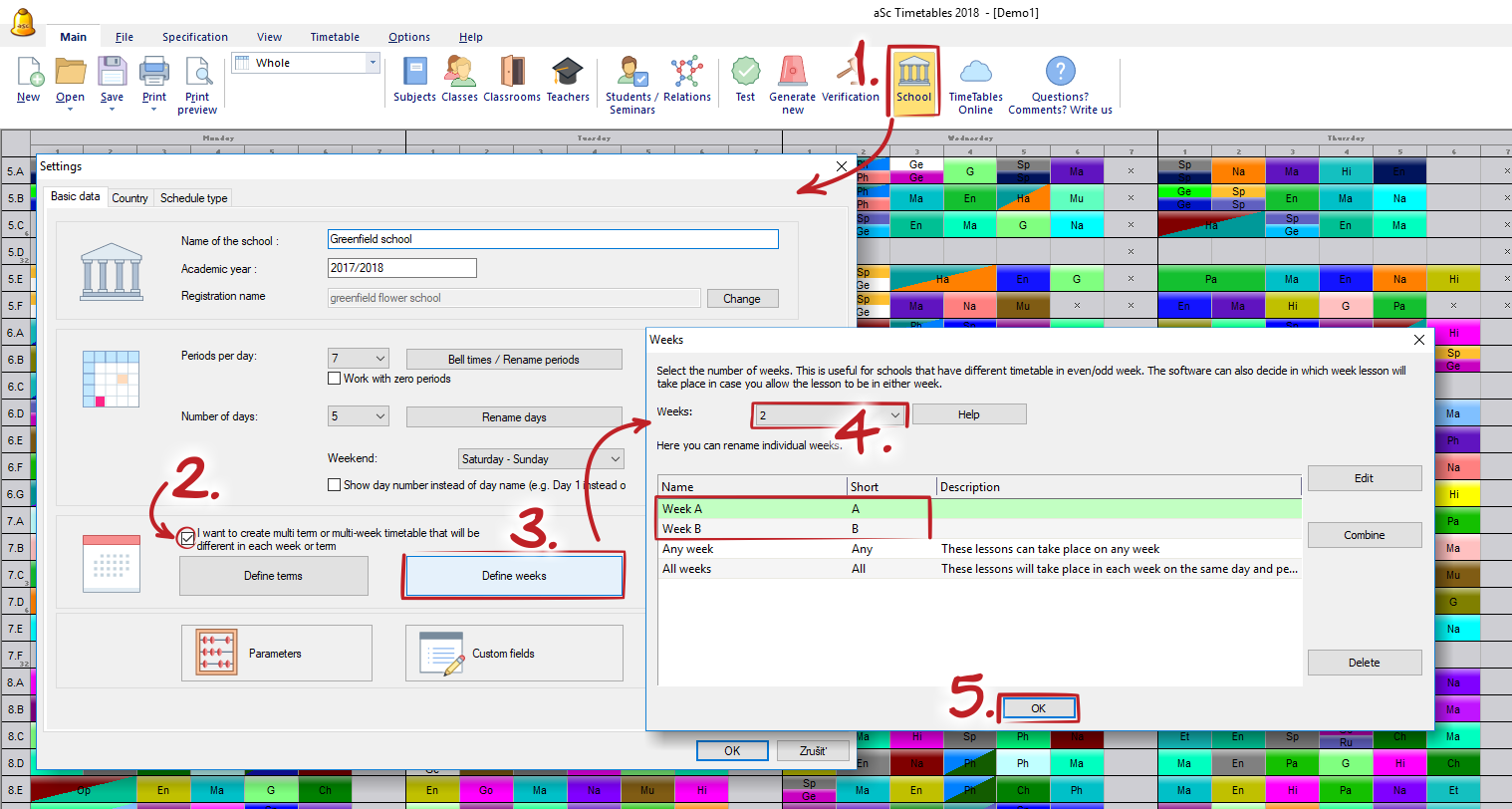Viewport: 1512px width, 809px height.
Task: Check Show day number instead of day name
Action: point(335,485)
